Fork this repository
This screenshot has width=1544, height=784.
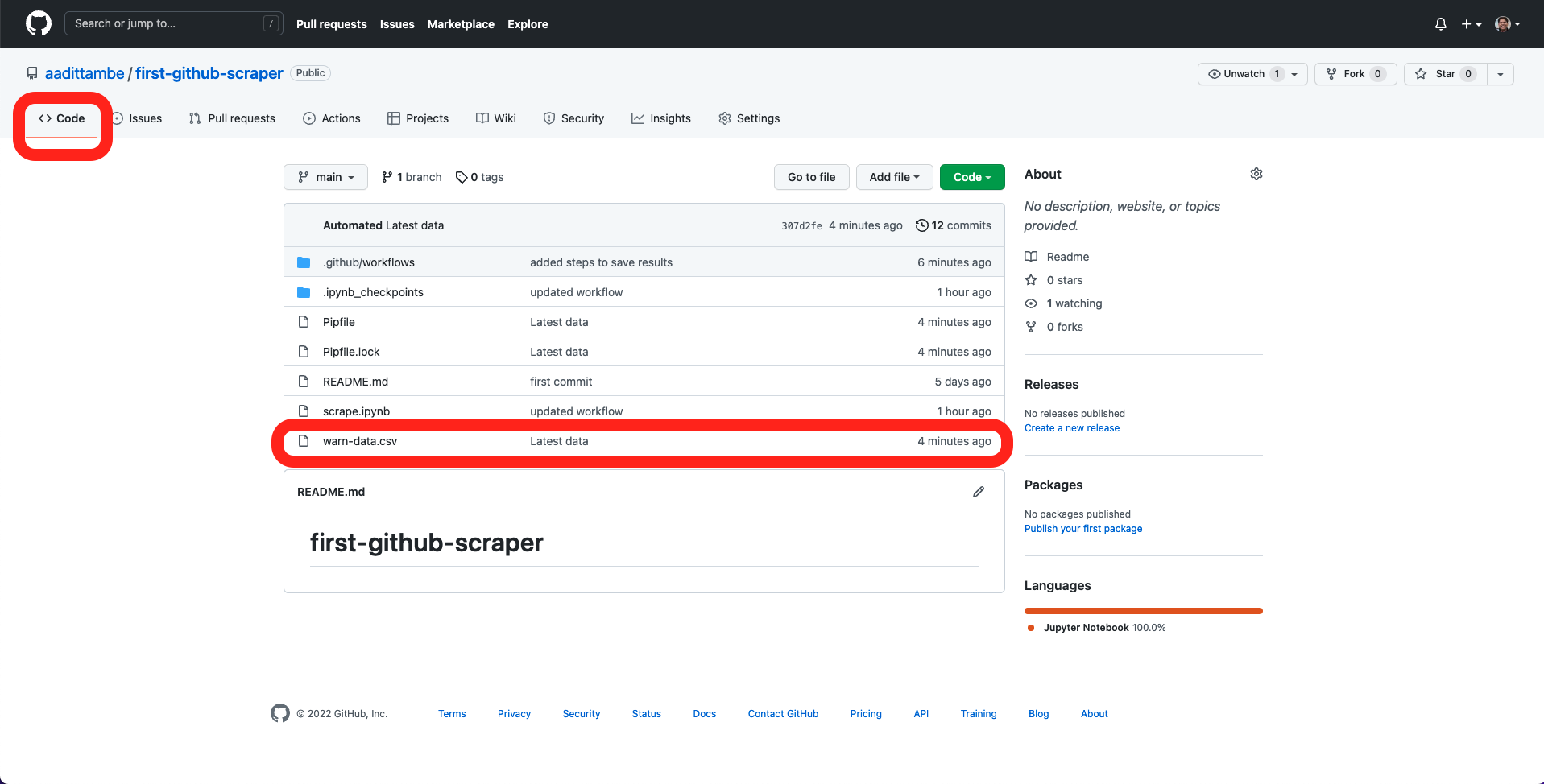(x=1356, y=74)
